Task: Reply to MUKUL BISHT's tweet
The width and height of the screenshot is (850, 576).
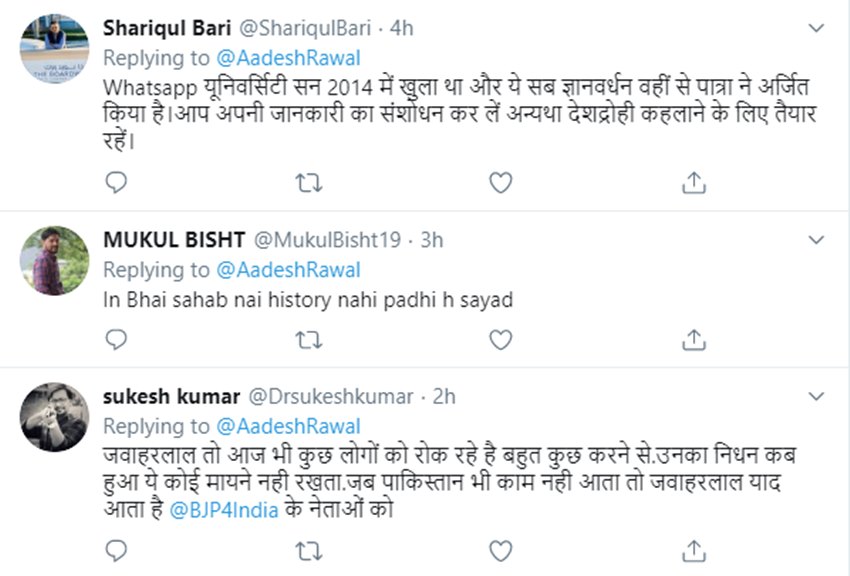Action: 117,339
